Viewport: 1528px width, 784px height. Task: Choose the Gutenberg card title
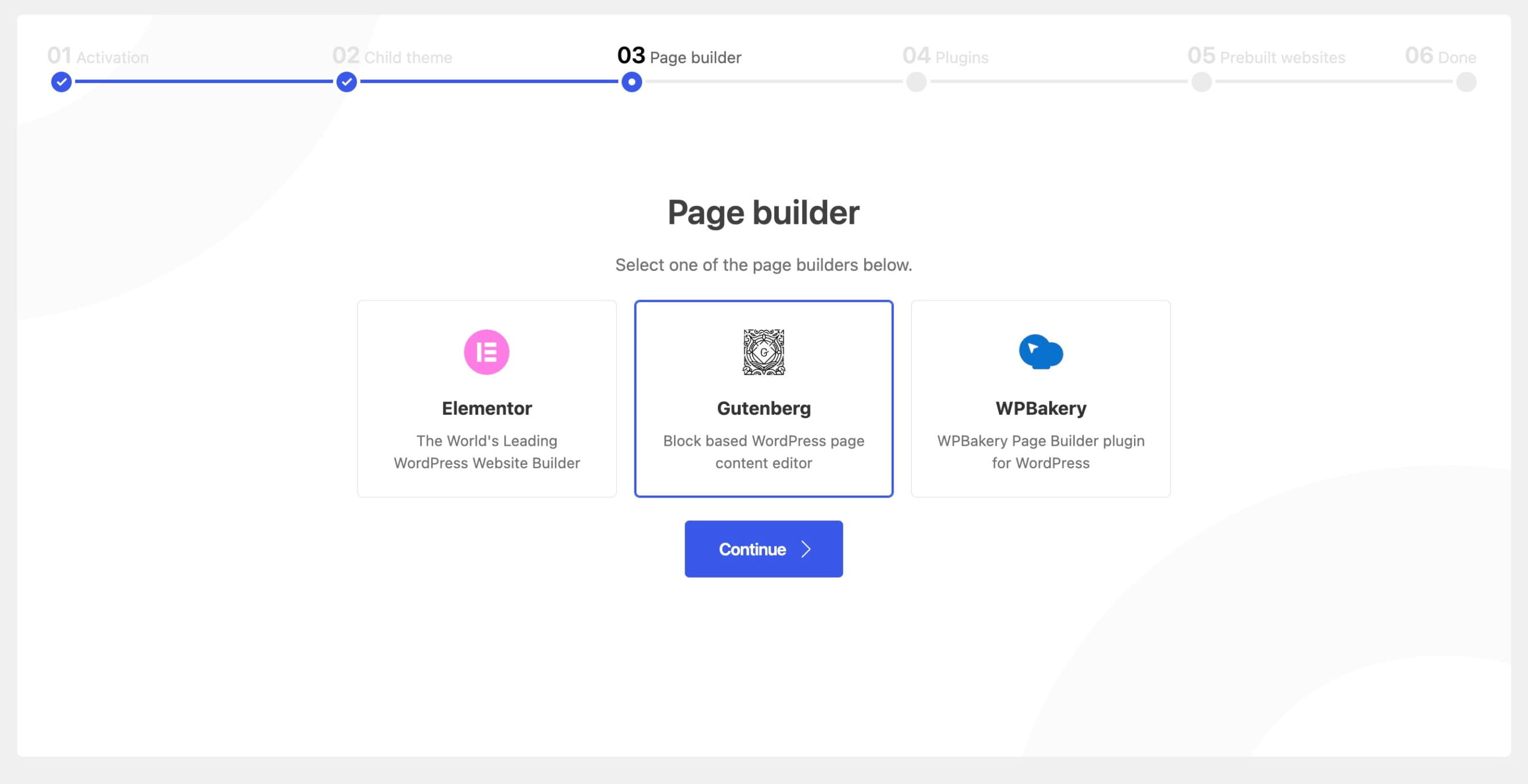[763, 409]
